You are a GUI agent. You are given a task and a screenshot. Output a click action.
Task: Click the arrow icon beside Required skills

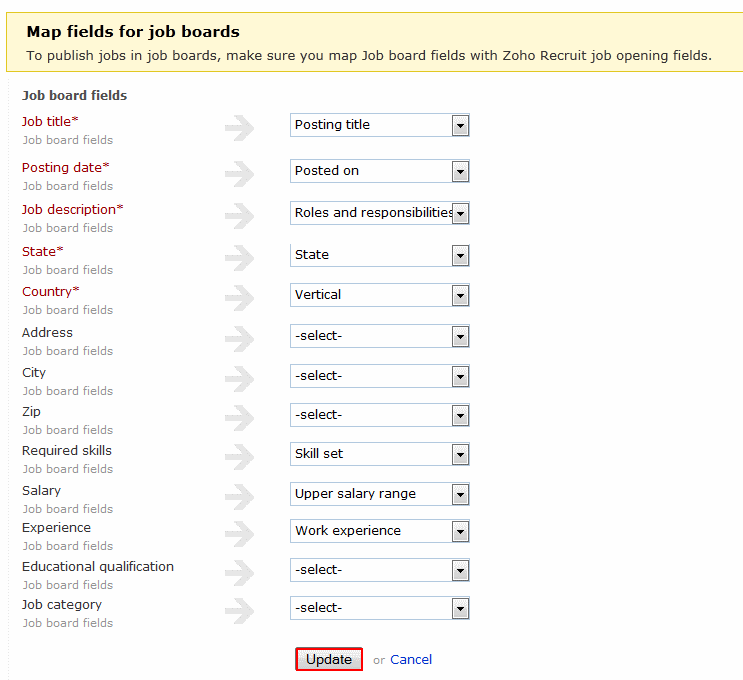240,456
